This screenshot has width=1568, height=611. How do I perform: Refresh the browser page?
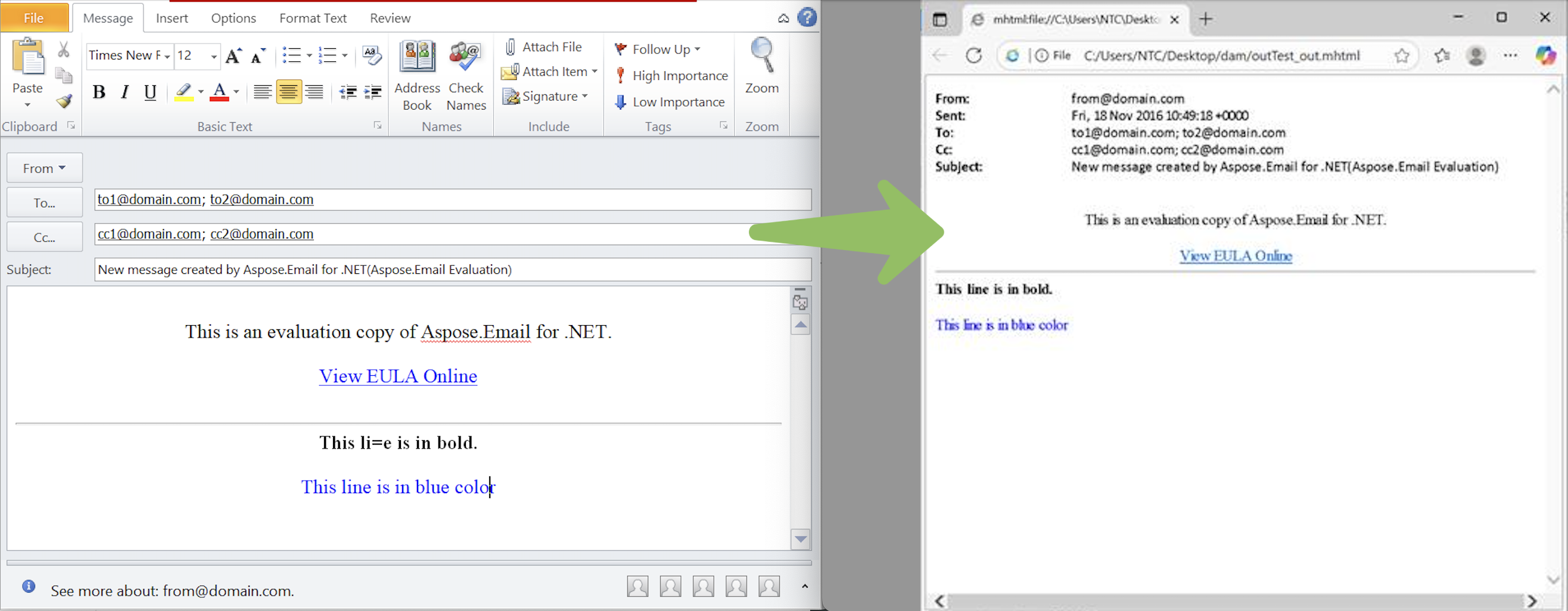click(x=974, y=56)
